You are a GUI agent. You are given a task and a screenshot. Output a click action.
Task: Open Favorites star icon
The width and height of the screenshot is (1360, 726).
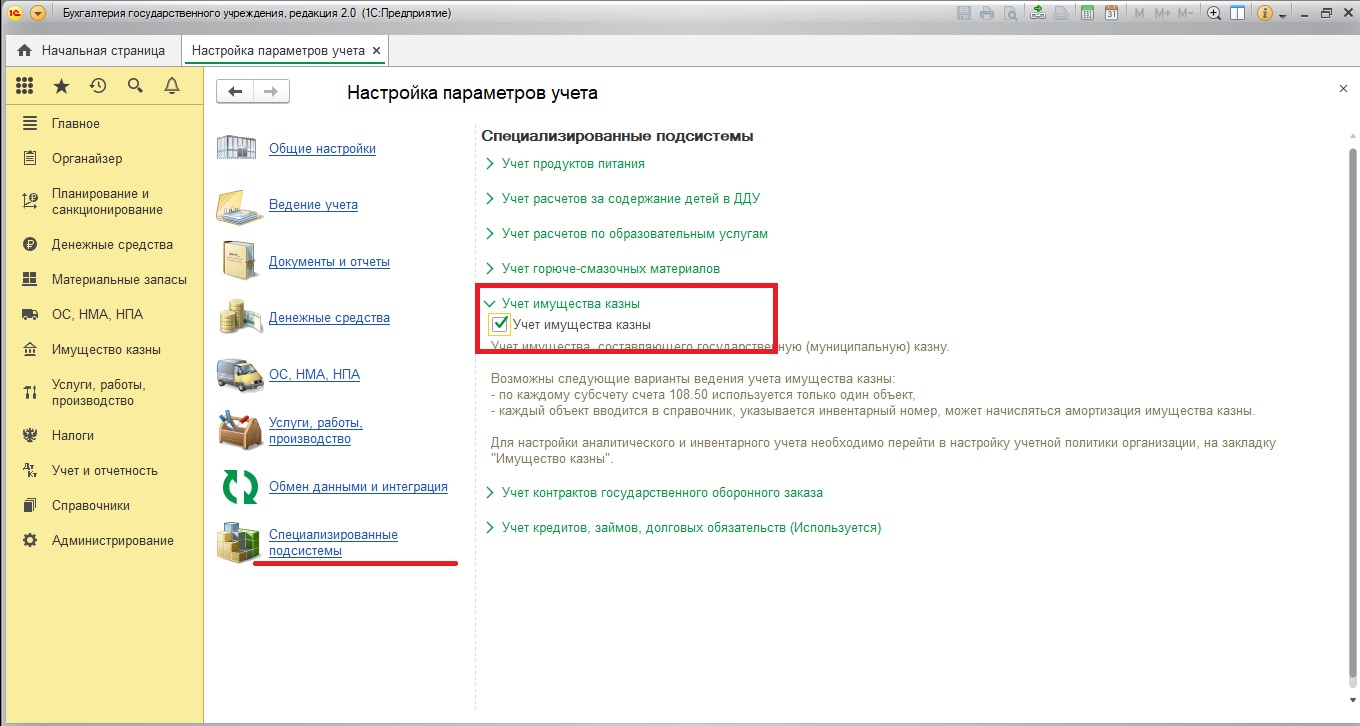pos(61,87)
